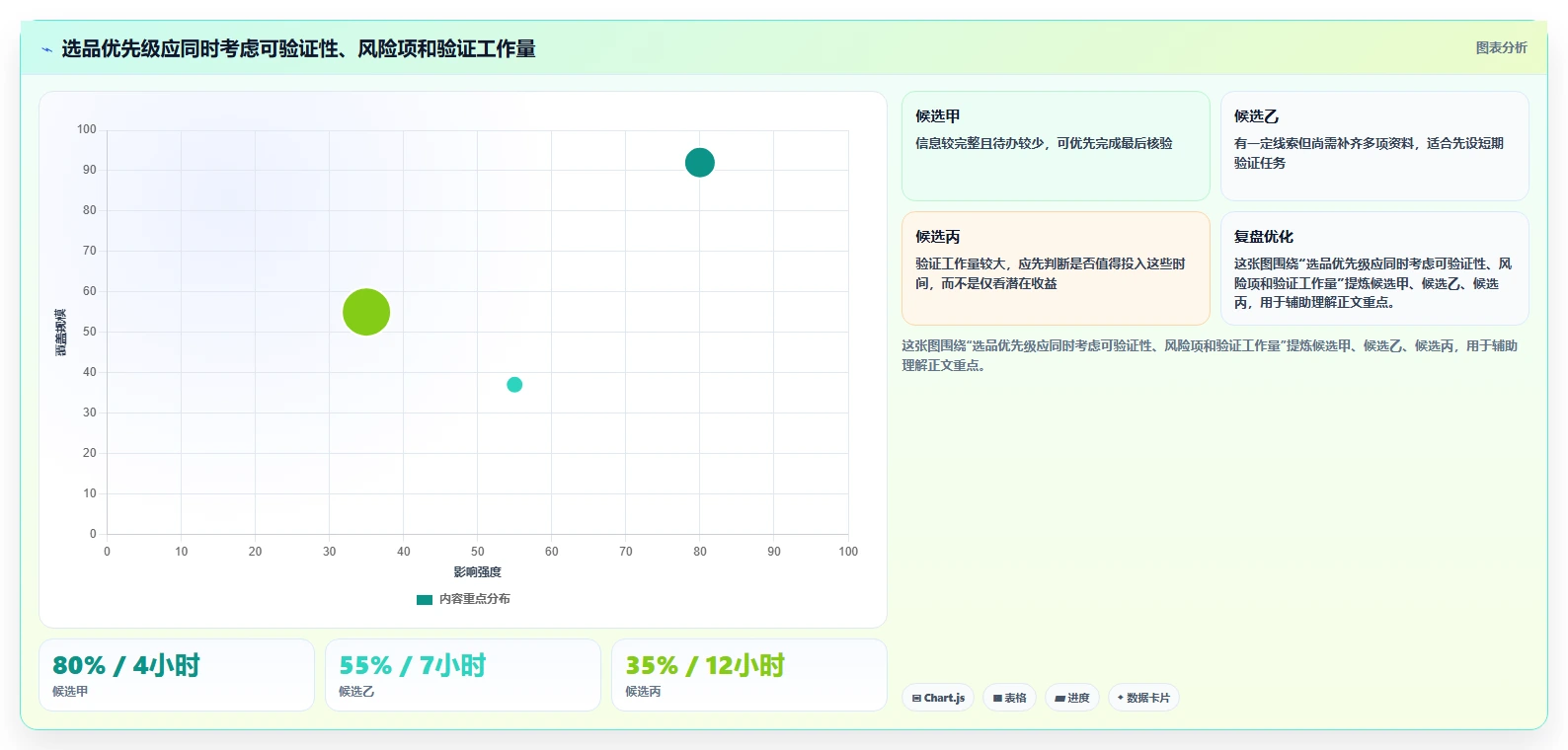
Task: Select the 候选乙 card
Action: 1374,146
